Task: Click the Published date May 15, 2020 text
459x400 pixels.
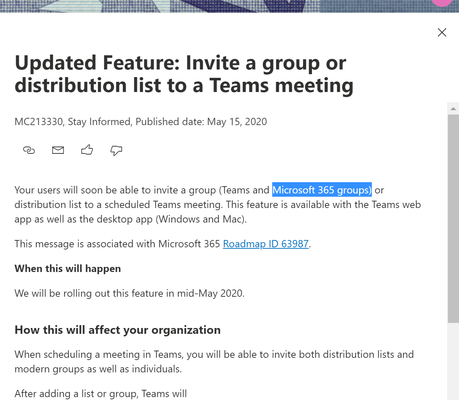Action: pos(201,122)
